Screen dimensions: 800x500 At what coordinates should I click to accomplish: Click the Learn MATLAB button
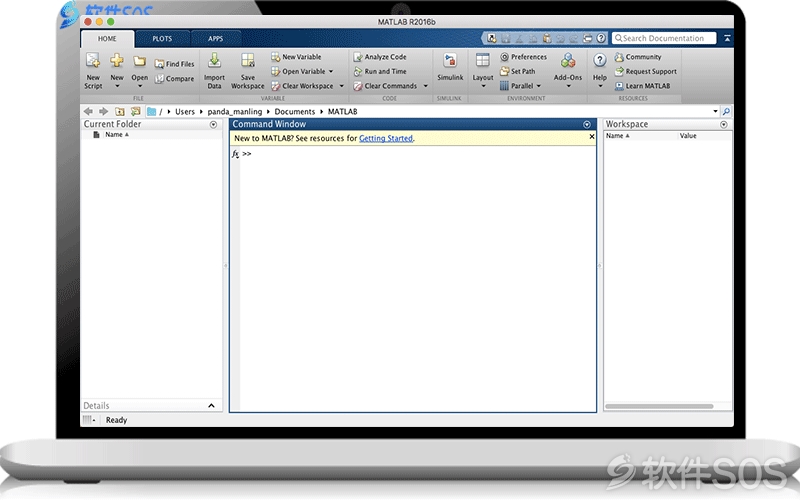click(x=642, y=86)
